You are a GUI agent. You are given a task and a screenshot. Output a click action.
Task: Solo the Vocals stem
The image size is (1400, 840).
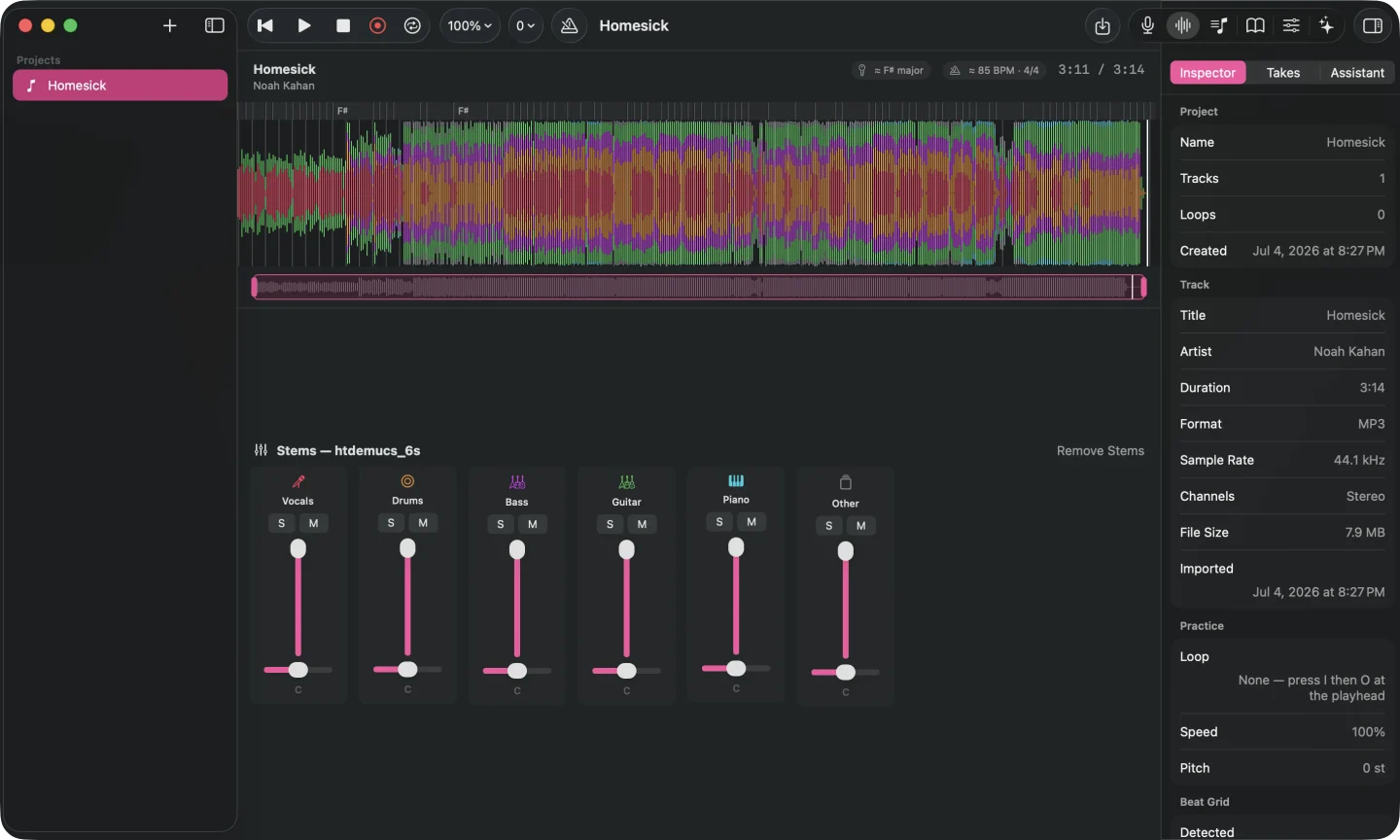[x=282, y=523]
